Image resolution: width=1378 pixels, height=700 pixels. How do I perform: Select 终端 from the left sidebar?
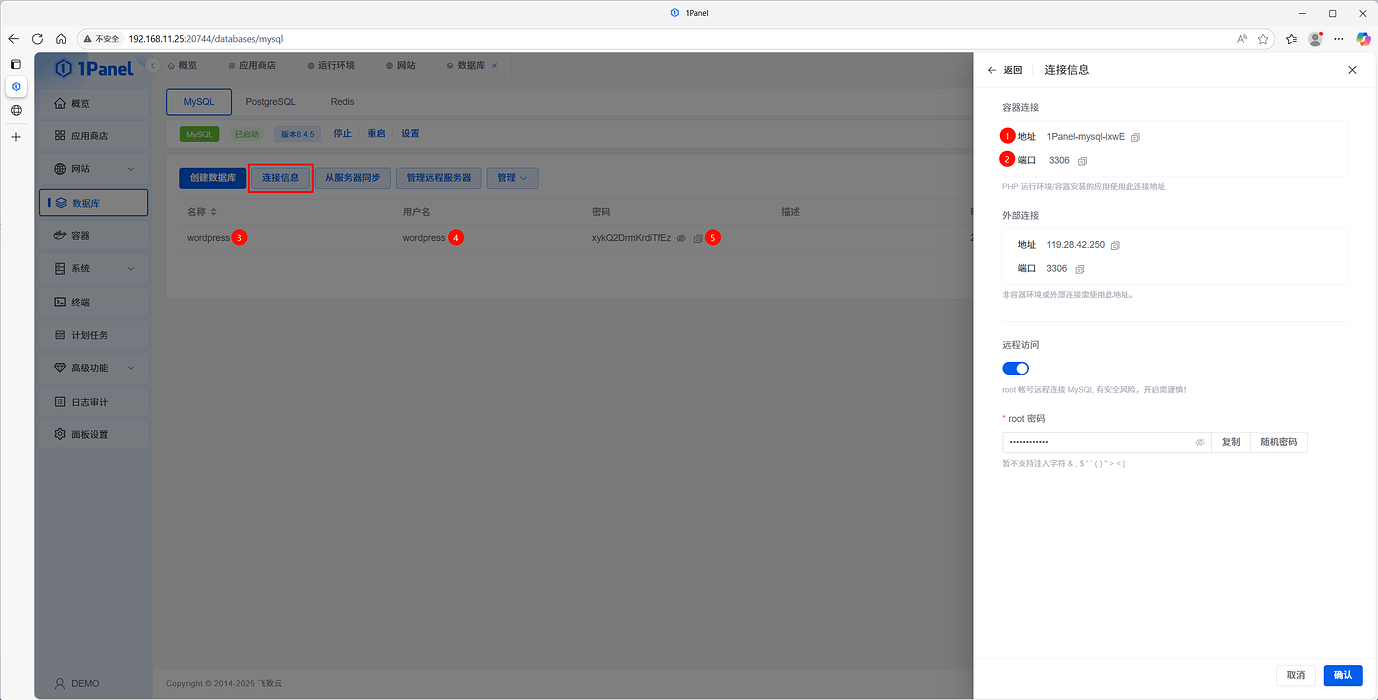(x=92, y=301)
